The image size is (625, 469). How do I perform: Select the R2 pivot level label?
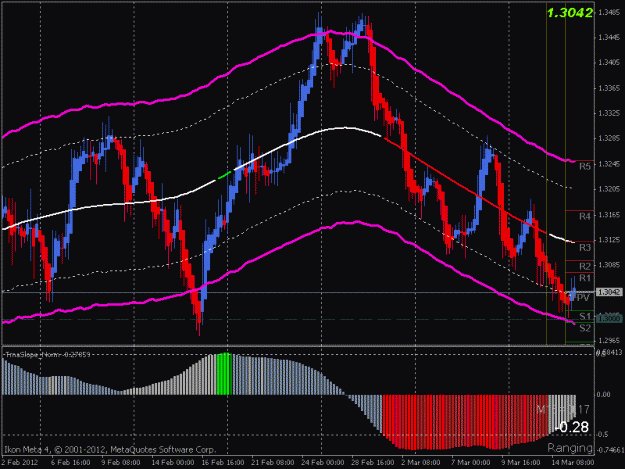(585, 266)
